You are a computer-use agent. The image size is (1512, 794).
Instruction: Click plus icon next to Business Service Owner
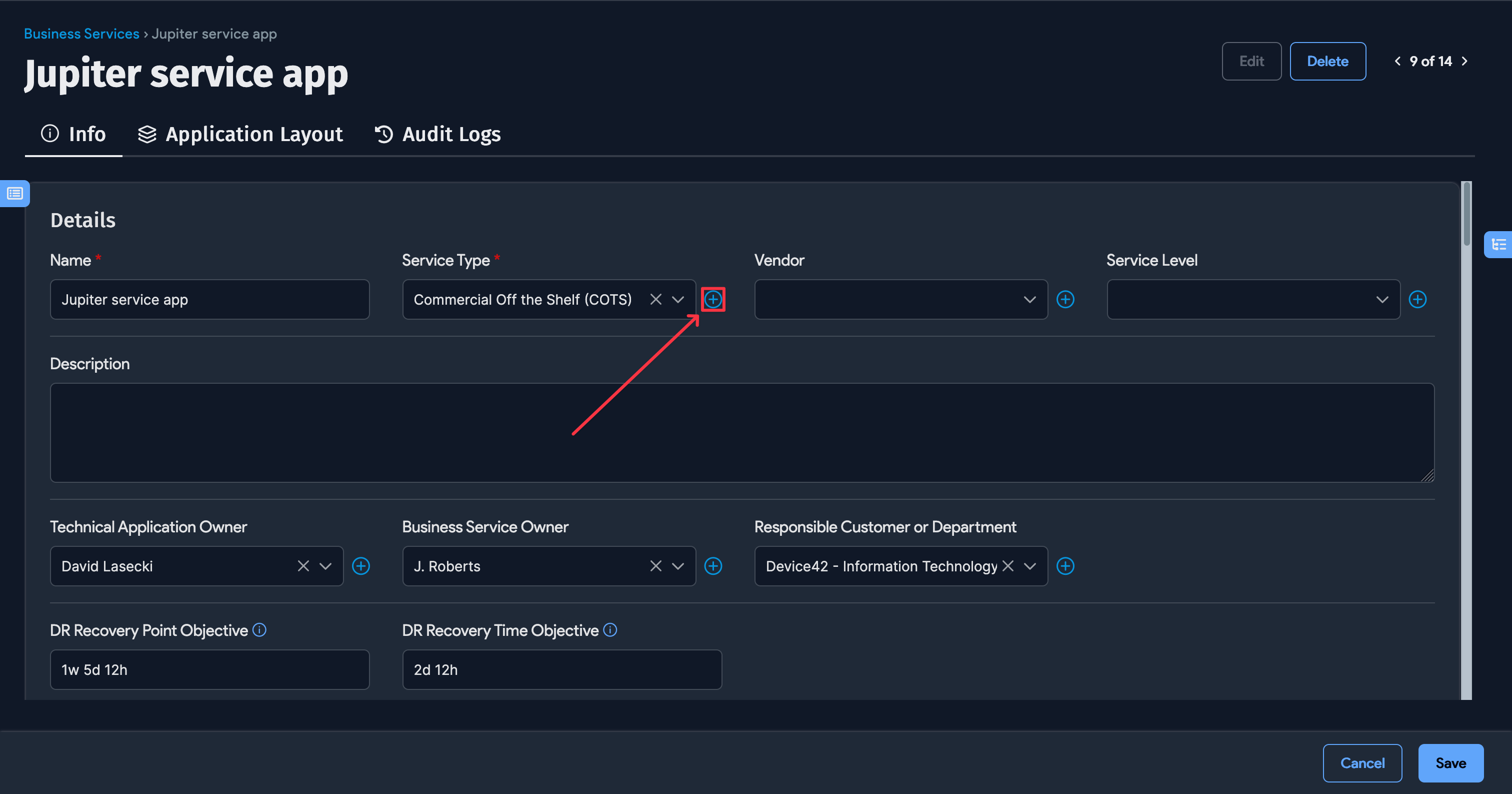(x=712, y=566)
